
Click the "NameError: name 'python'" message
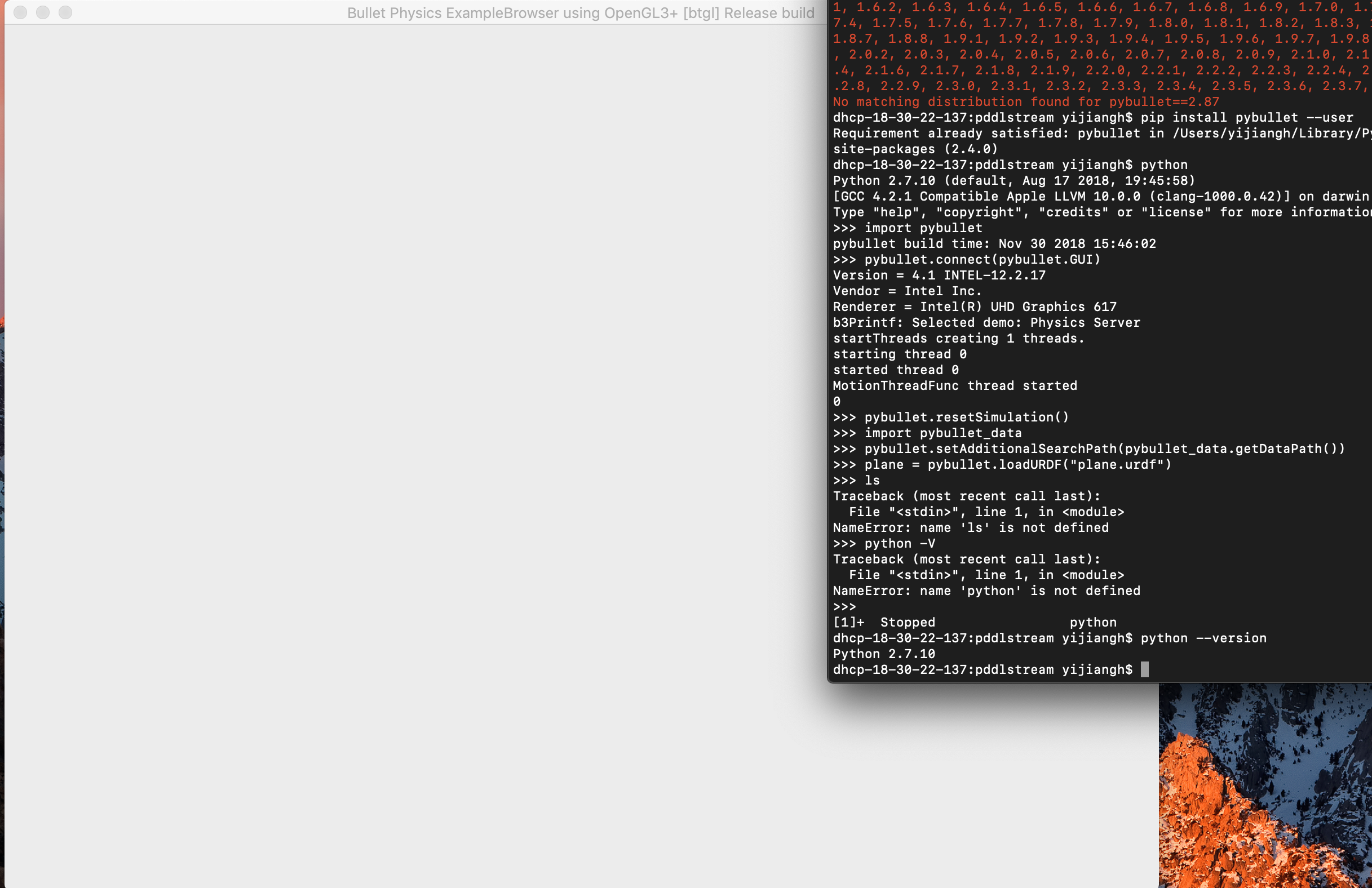point(986,590)
